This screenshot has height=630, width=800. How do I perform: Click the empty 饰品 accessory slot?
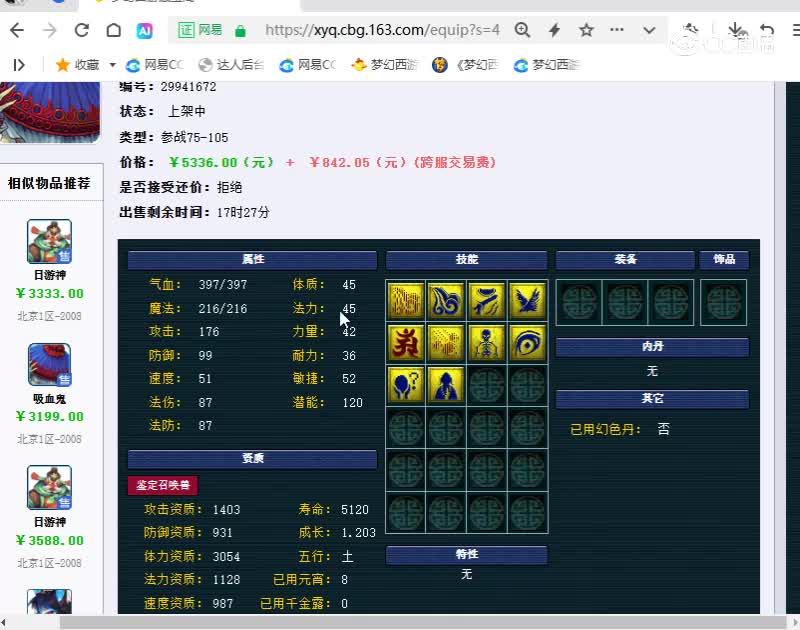click(723, 302)
